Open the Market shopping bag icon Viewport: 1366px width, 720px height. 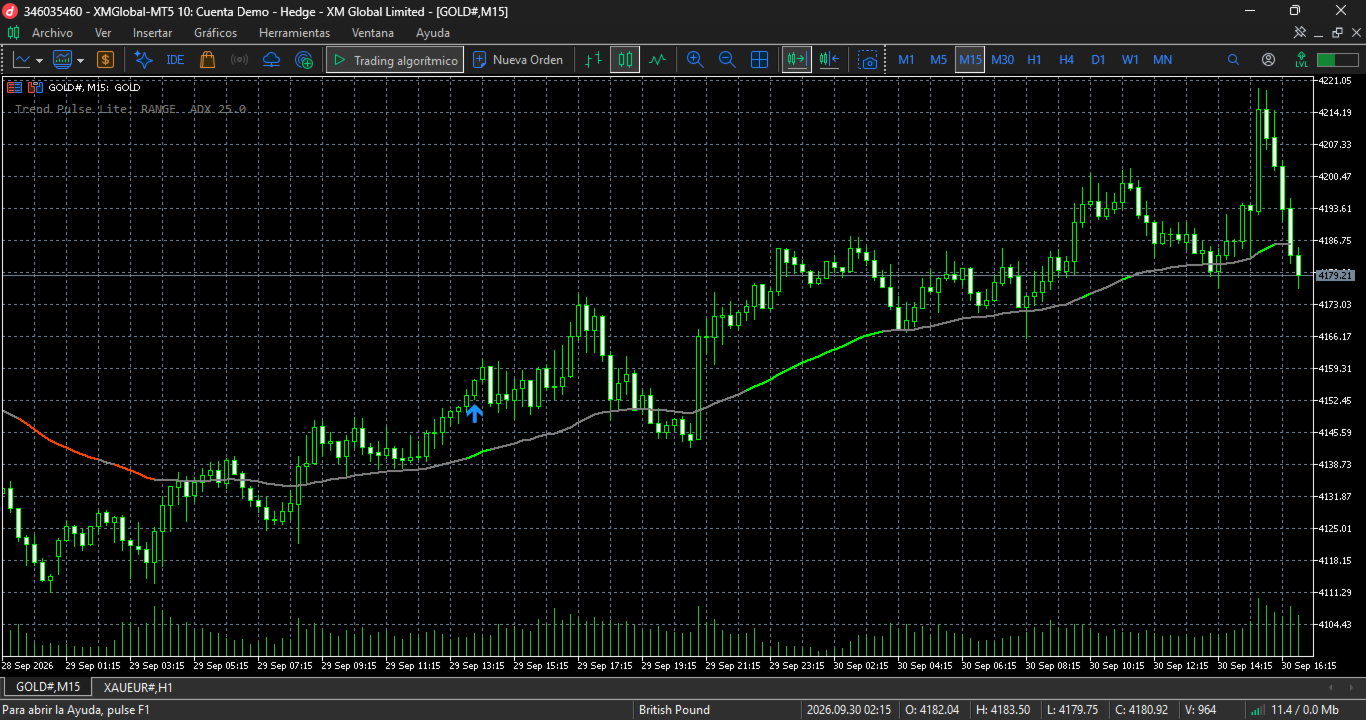click(207, 60)
